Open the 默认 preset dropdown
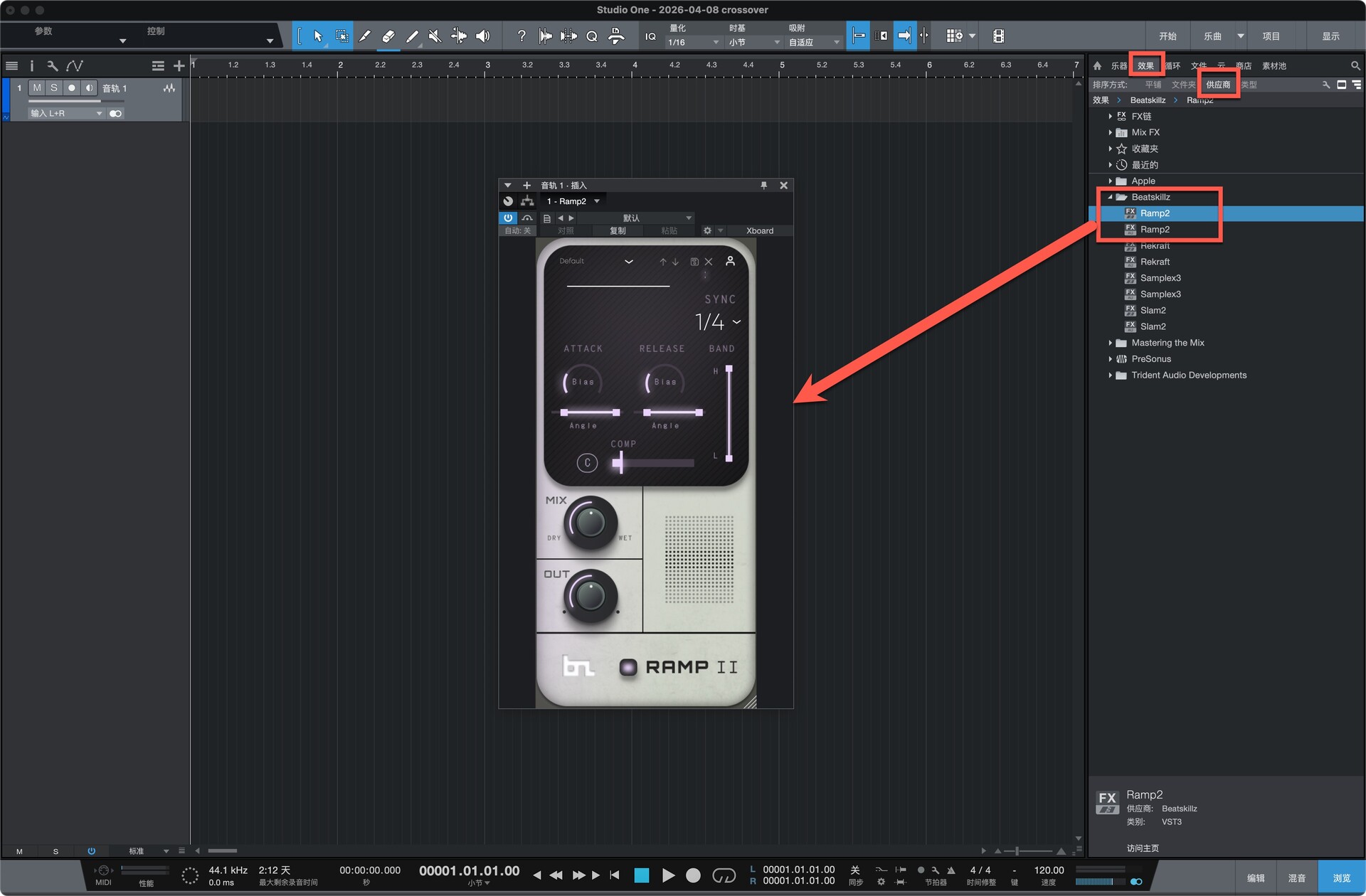The height and width of the screenshot is (896, 1366). point(635,218)
